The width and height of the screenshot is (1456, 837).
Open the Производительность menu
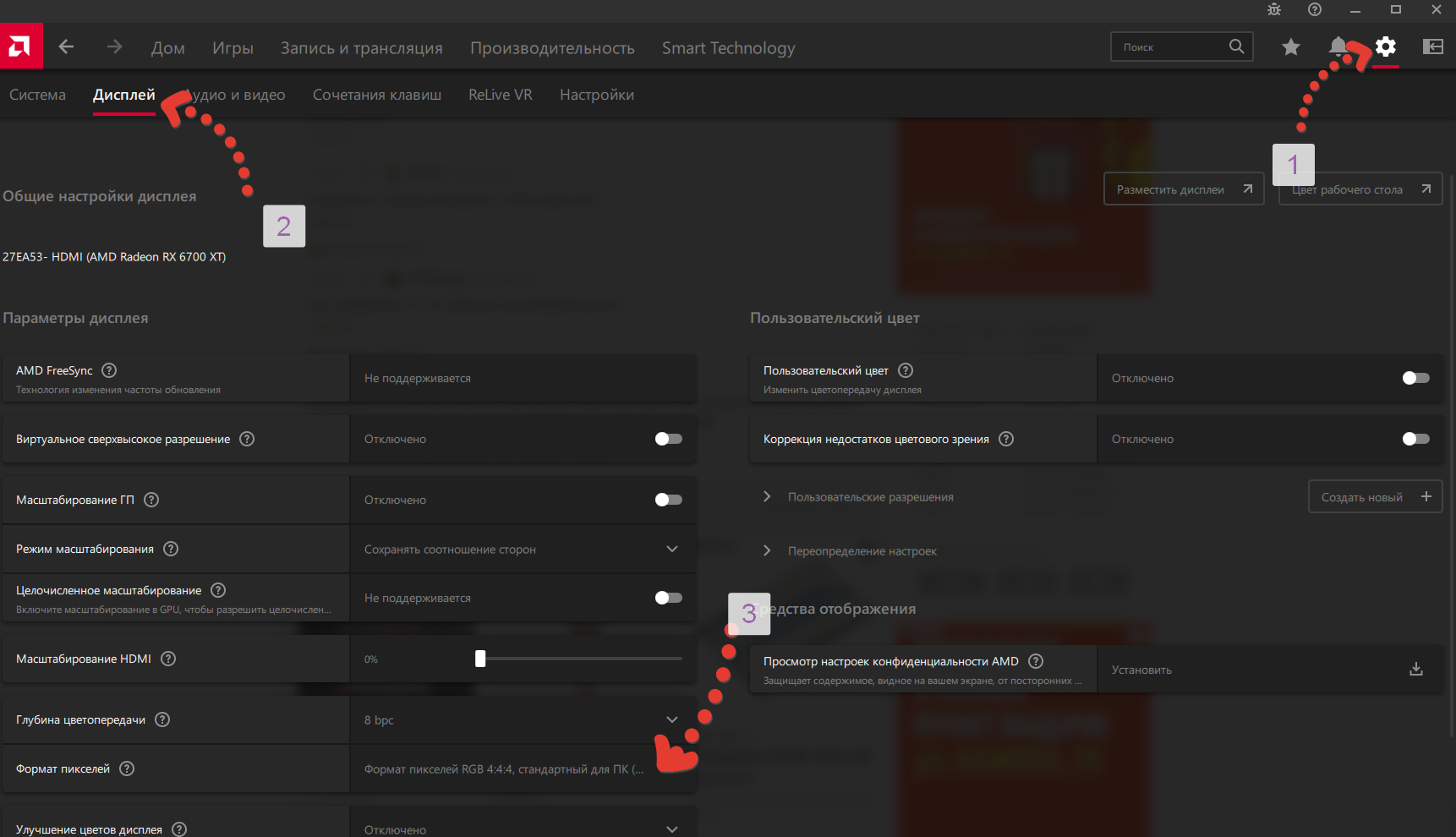pyautogui.click(x=552, y=48)
